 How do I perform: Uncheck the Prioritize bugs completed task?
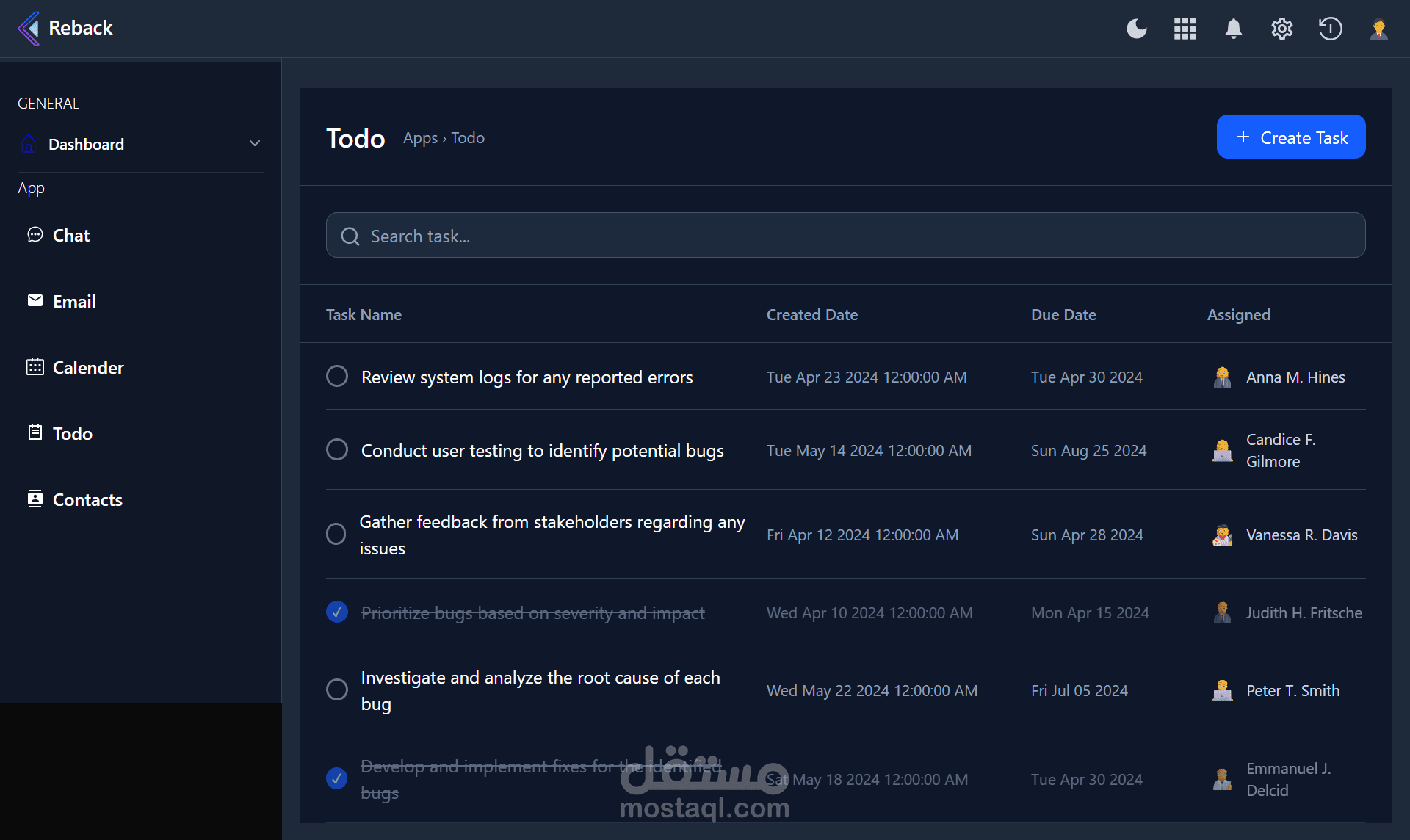point(337,612)
